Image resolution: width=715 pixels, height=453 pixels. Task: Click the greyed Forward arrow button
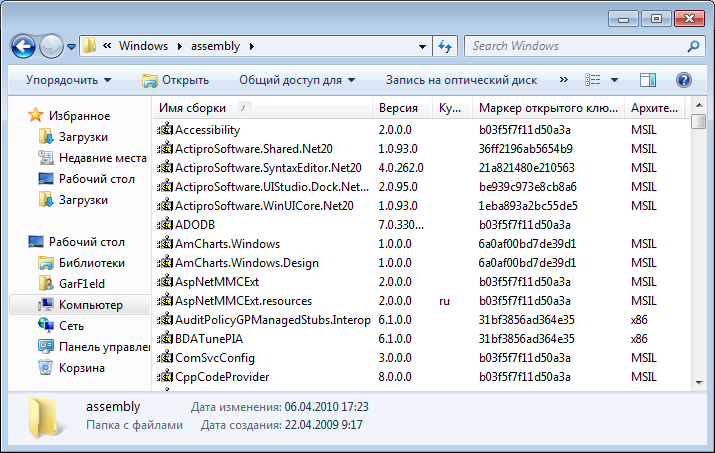coord(52,46)
